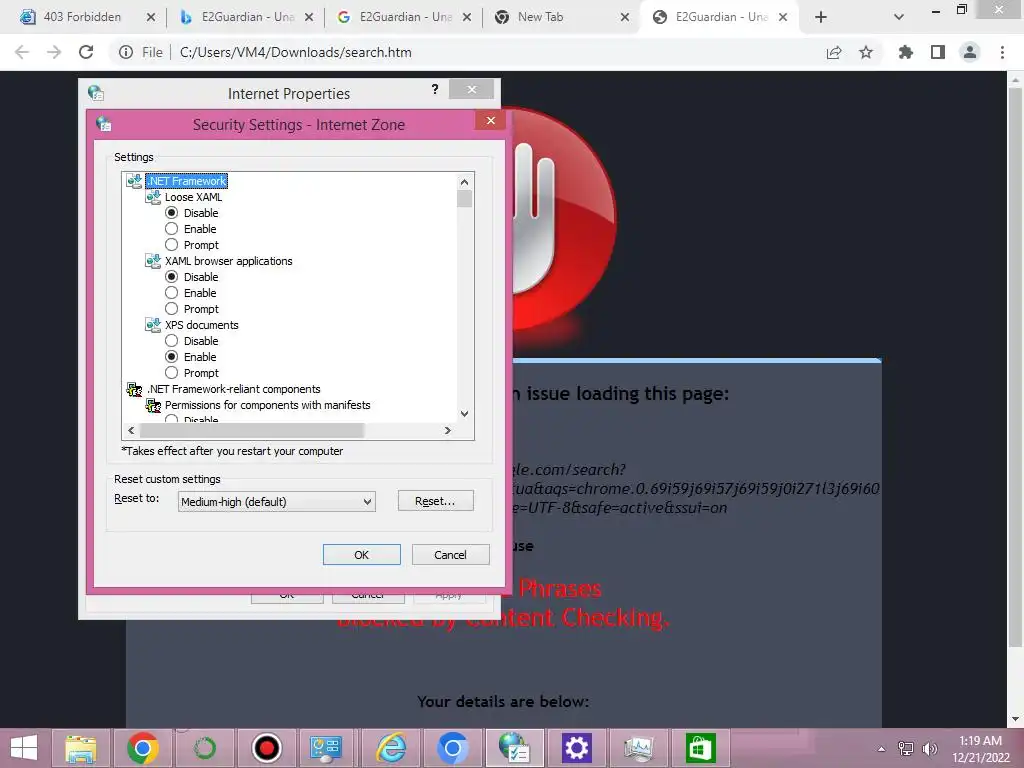This screenshot has width=1024, height=768.
Task: Click the horizontal scroll right arrow
Action: point(447,430)
